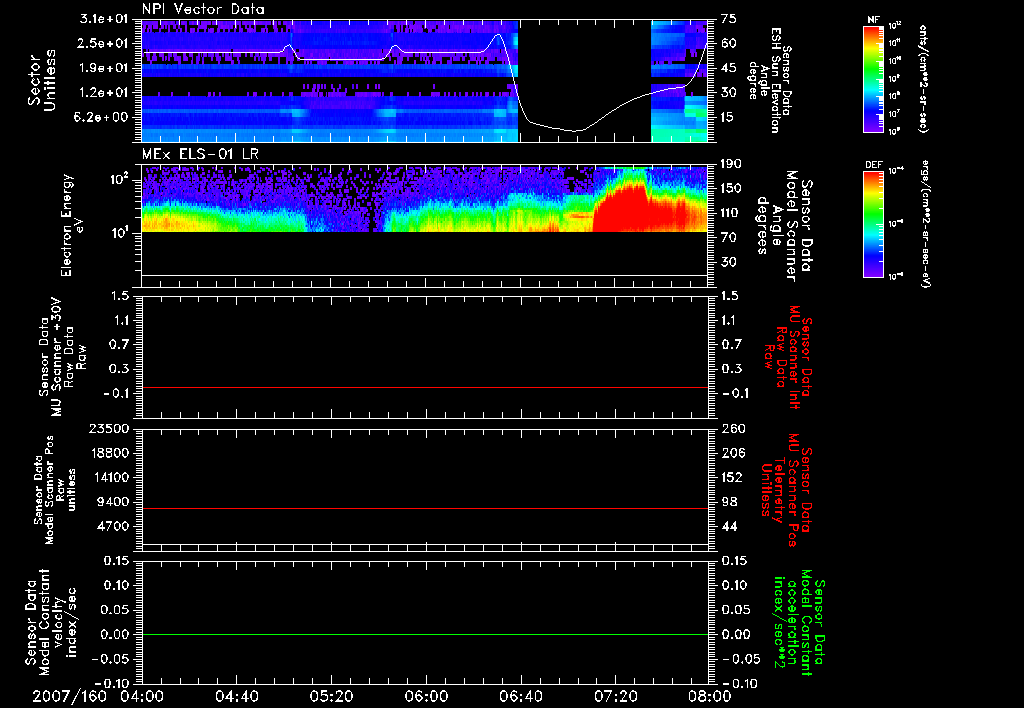
Task: Click the "08:00" time axis label
Action: 710,696
